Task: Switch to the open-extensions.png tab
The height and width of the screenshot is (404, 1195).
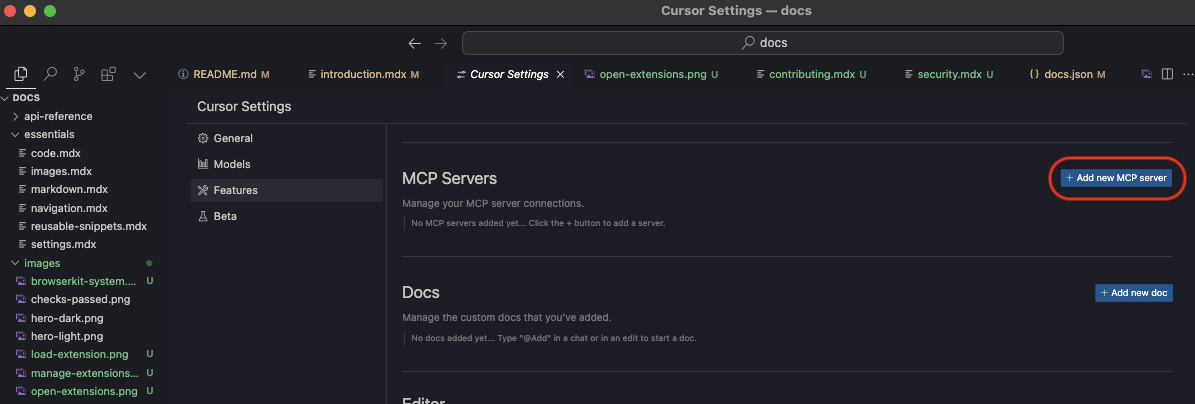Action: [x=652, y=75]
